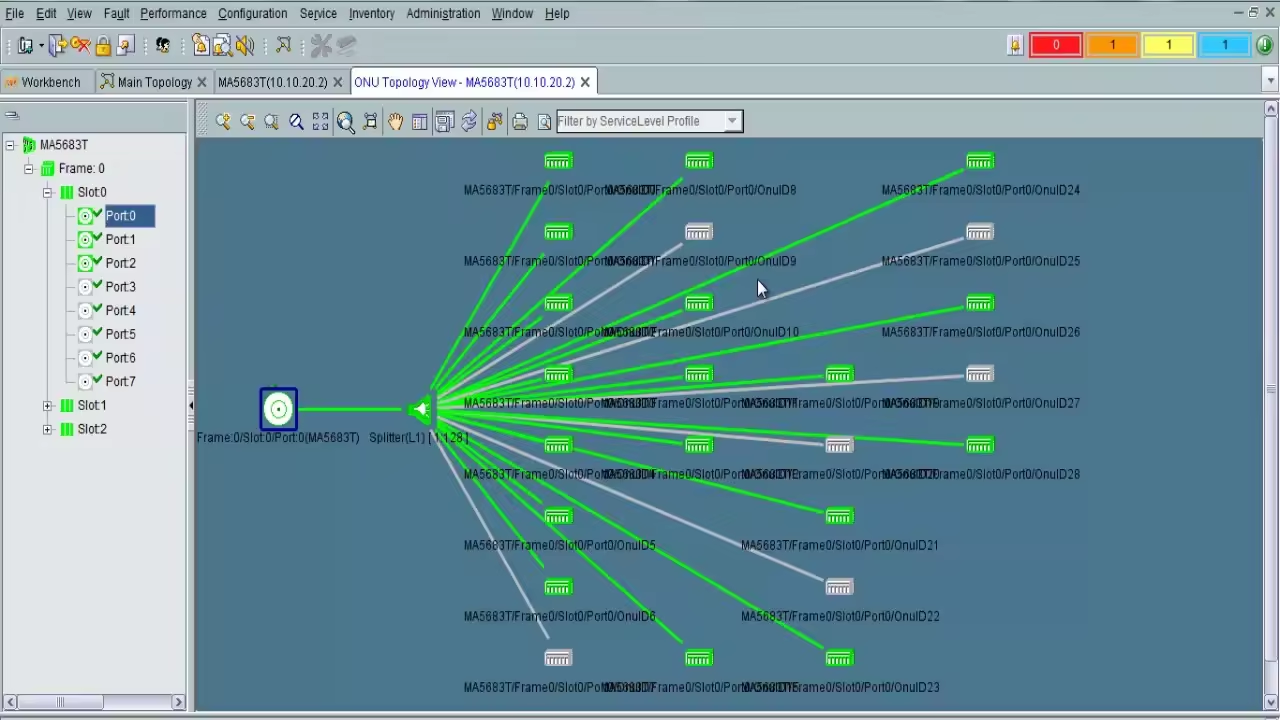Screen dimensions: 1280x720
Task: Collapse the MA5683T tree root
Action: coord(10,145)
